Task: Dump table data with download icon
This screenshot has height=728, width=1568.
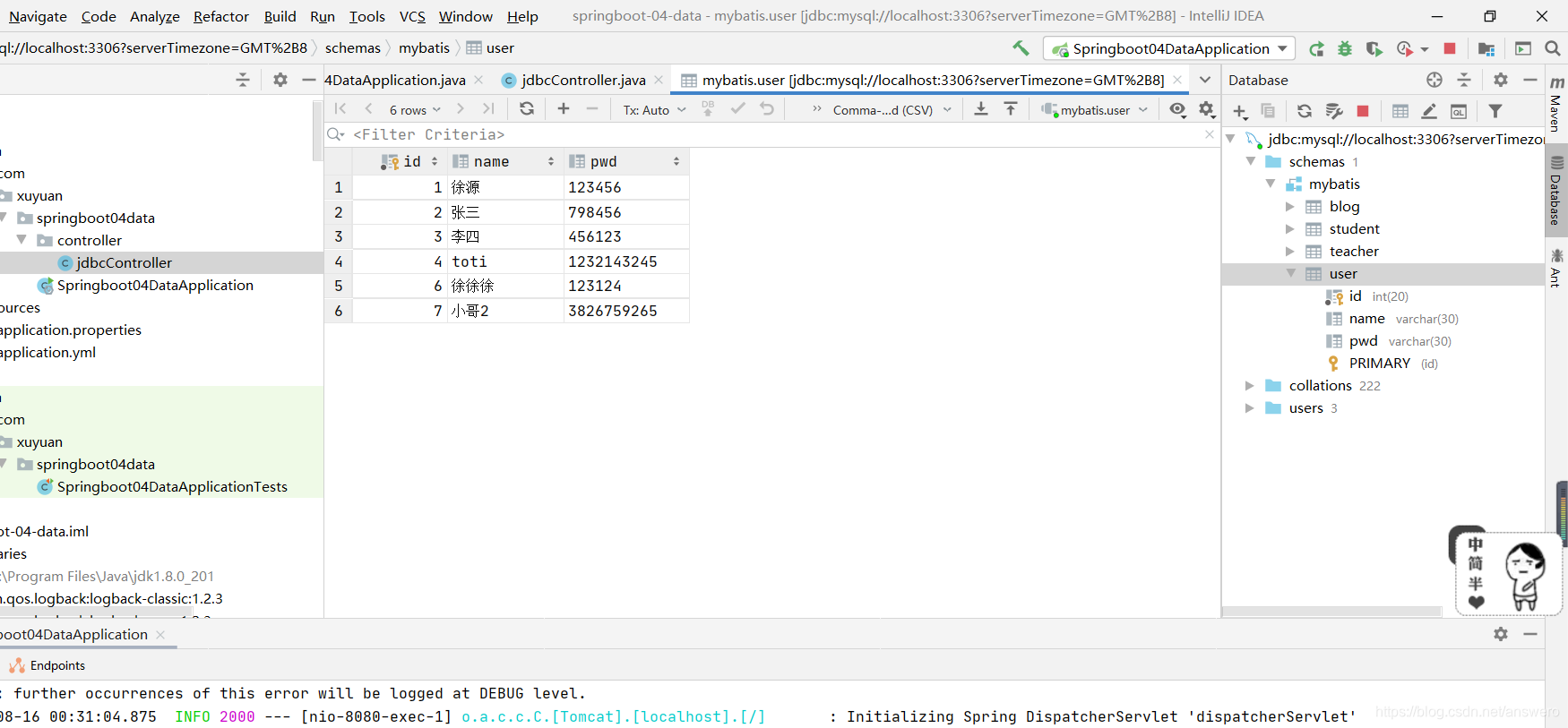Action: tap(981, 108)
